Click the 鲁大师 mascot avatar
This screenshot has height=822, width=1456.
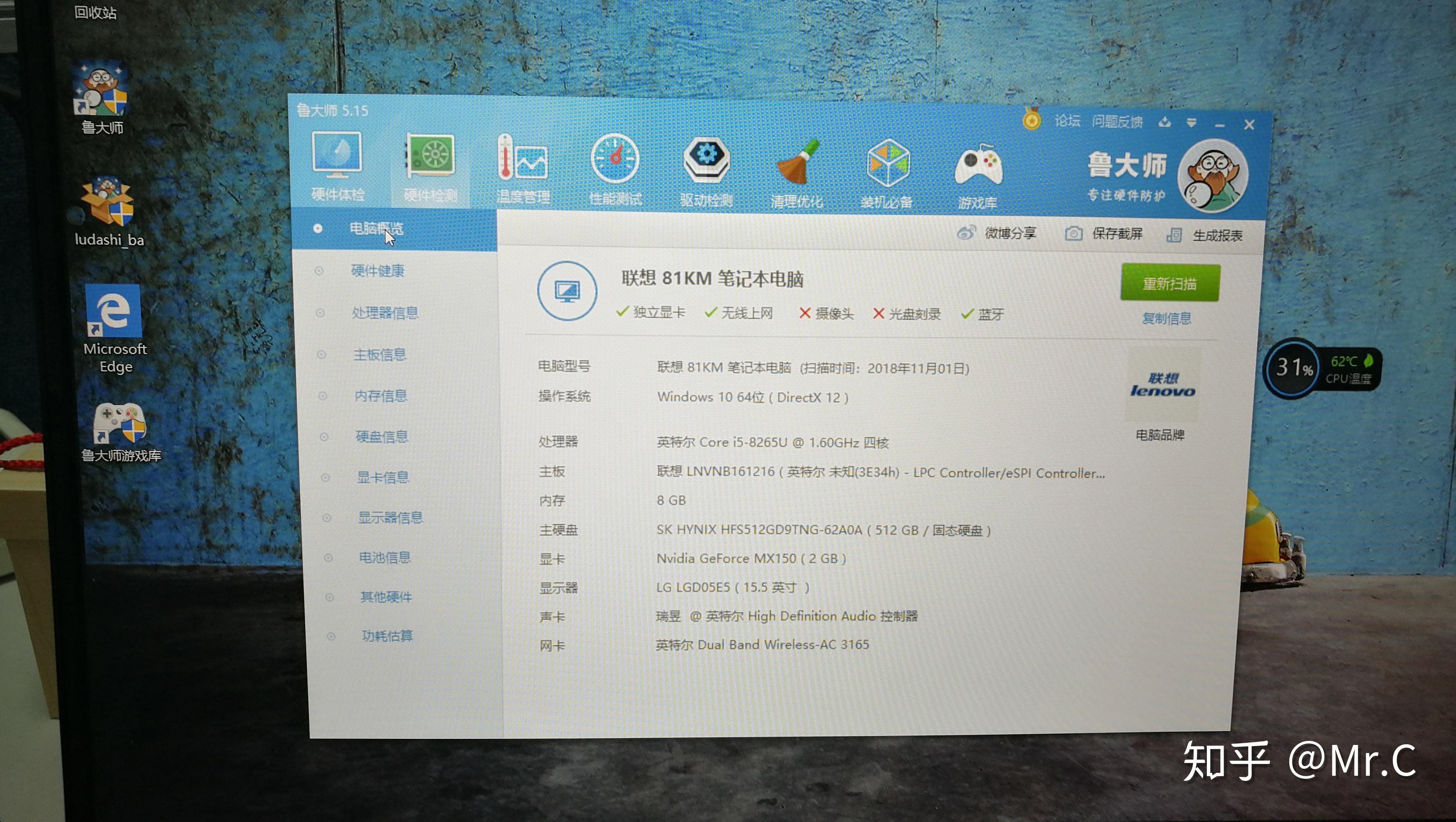(x=1213, y=176)
